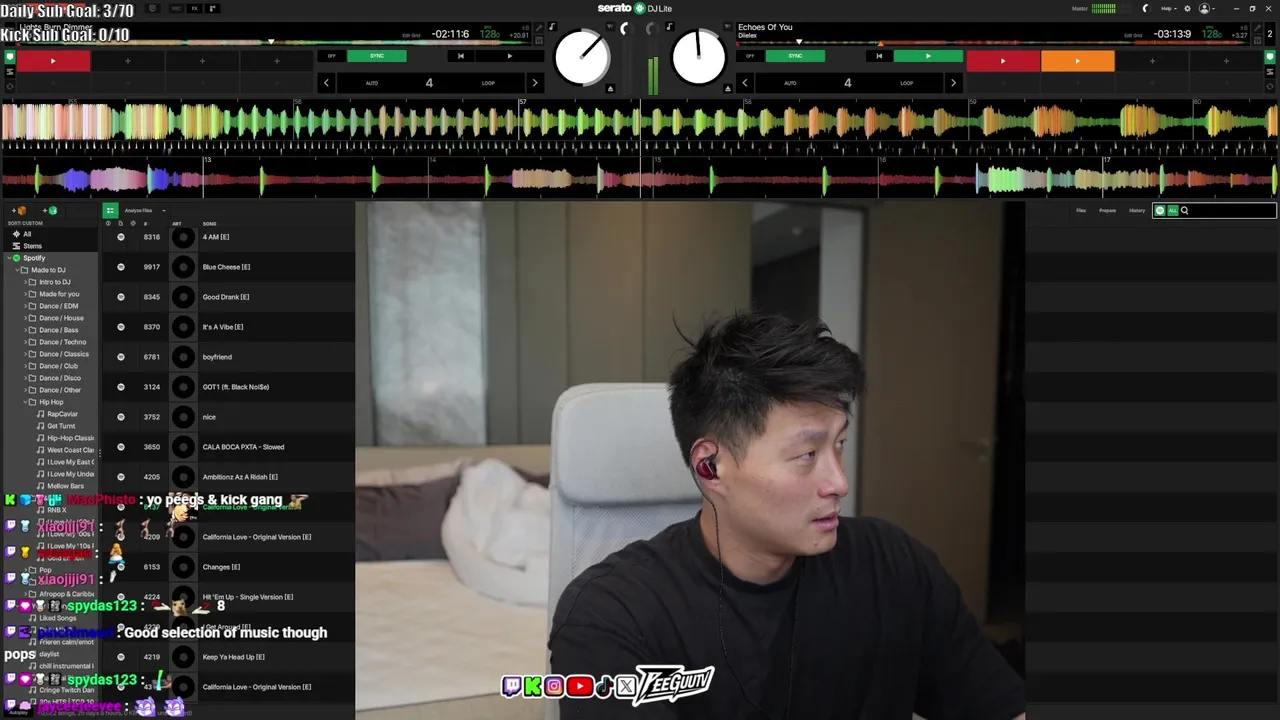The width and height of the screenshot is (1280, 720).
Task: Select the All library entry
Action: coord(27,234)
